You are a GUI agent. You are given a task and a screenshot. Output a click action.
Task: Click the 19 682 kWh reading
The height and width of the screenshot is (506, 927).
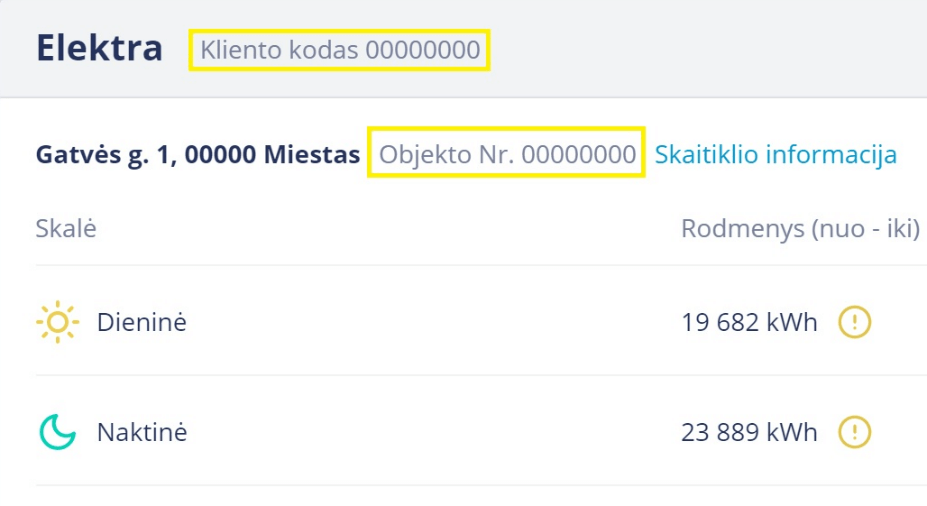tap(749, 322)
